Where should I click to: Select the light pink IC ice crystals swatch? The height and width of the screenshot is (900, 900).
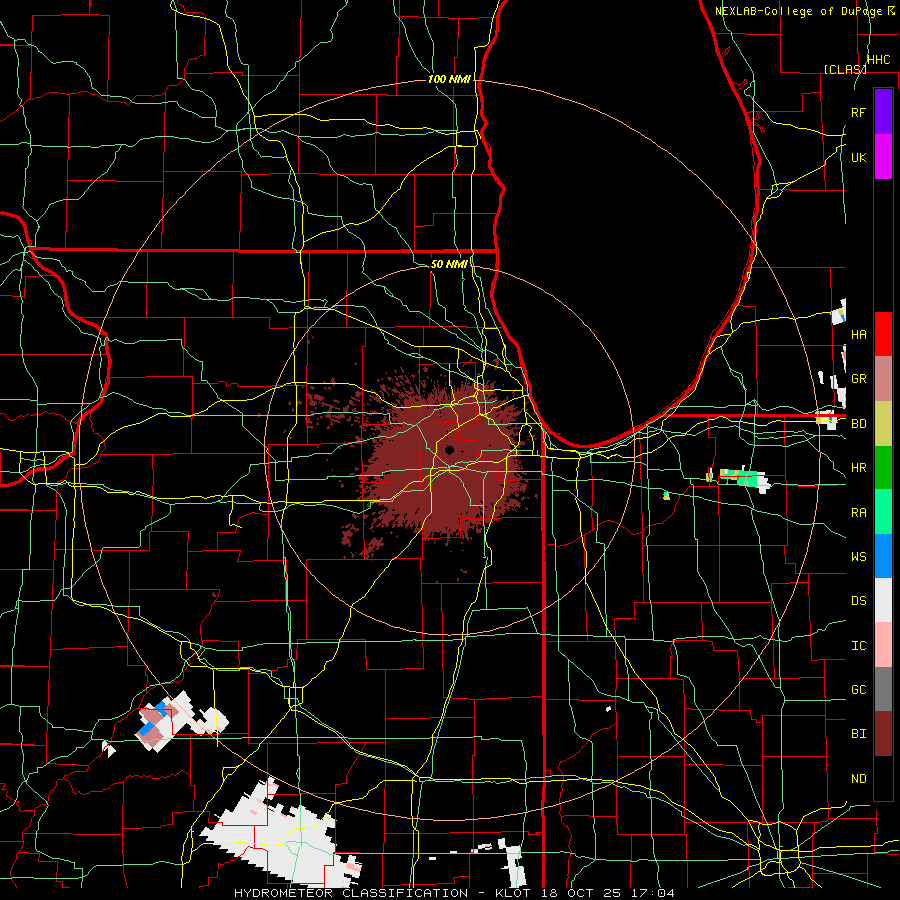pyautogui.click(x=883, y=645)
